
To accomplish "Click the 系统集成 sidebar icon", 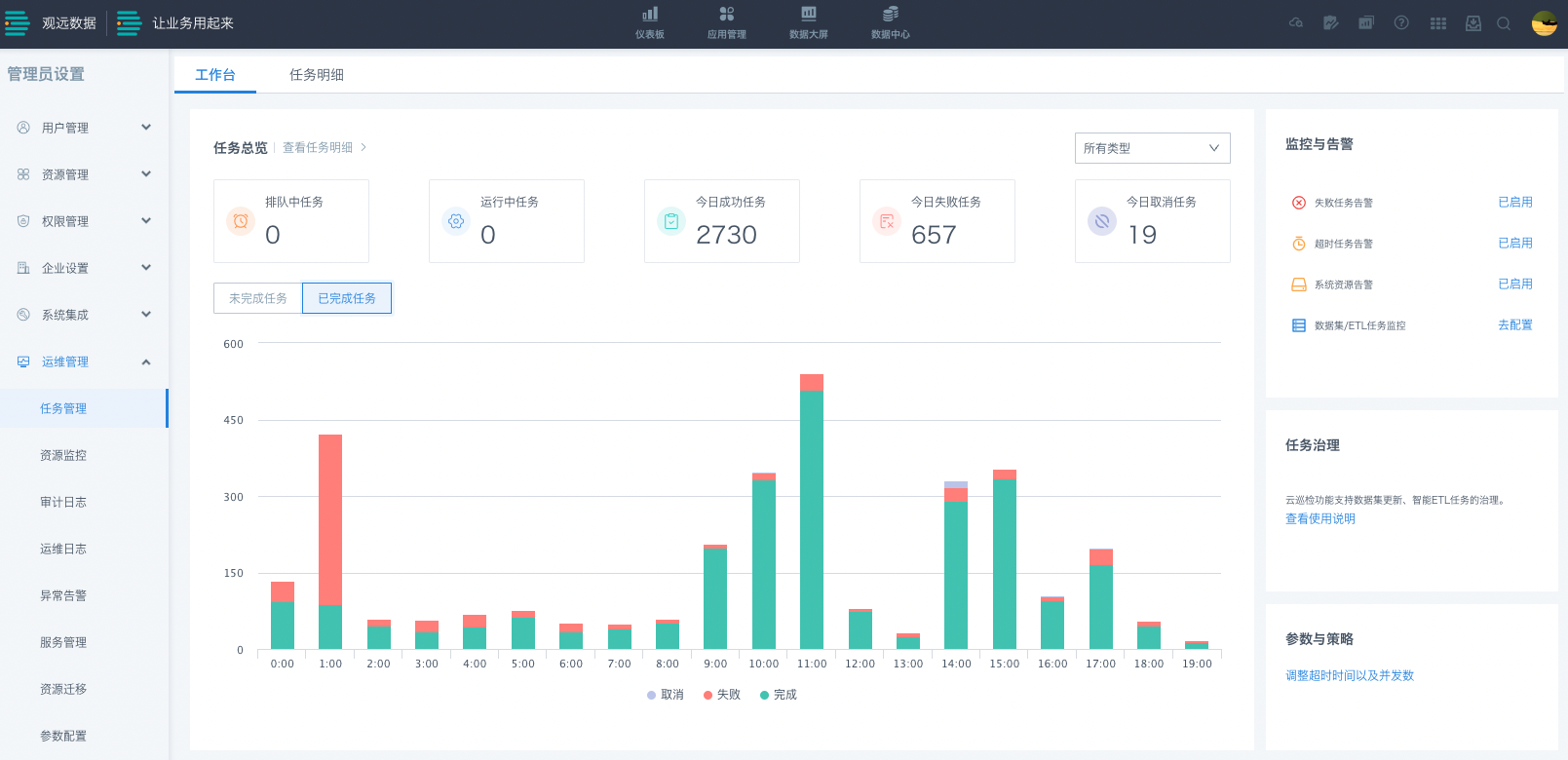I will [x=23, y=315].
